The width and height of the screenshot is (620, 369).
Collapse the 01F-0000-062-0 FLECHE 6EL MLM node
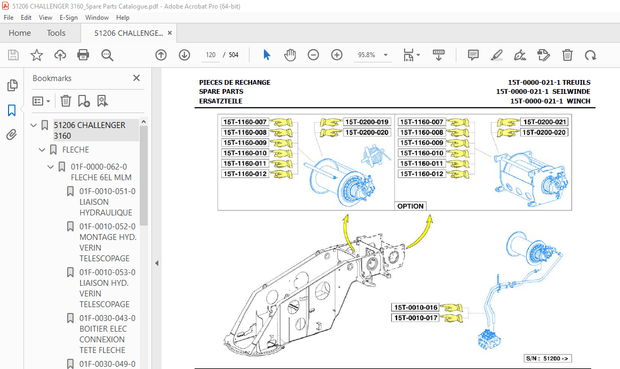(50, 167)
